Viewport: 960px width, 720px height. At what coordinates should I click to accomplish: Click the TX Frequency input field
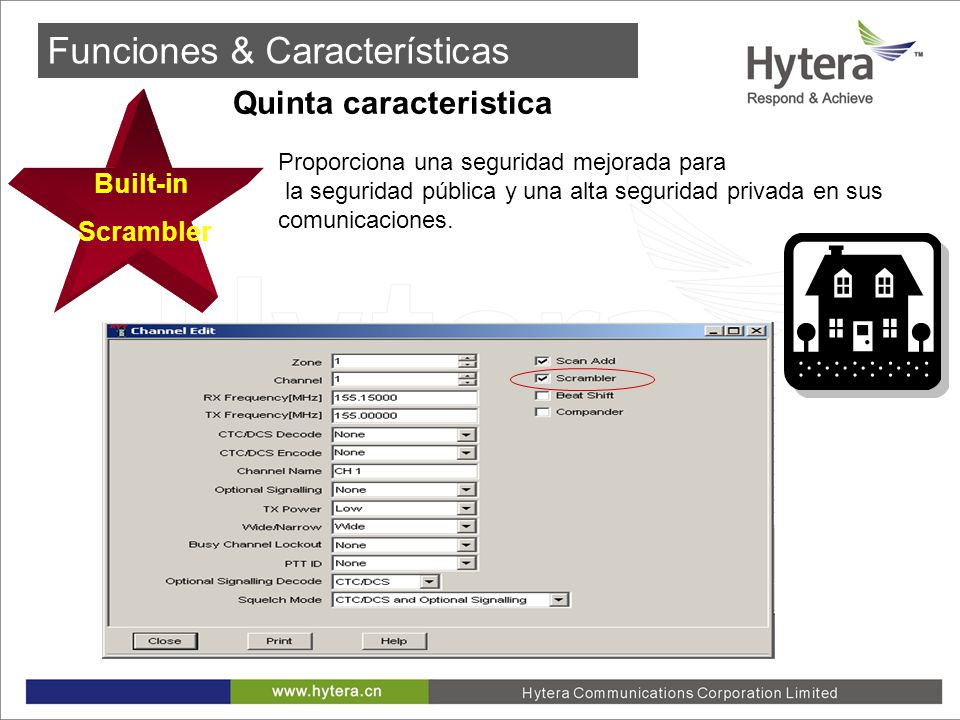click(x=404, y=416)
